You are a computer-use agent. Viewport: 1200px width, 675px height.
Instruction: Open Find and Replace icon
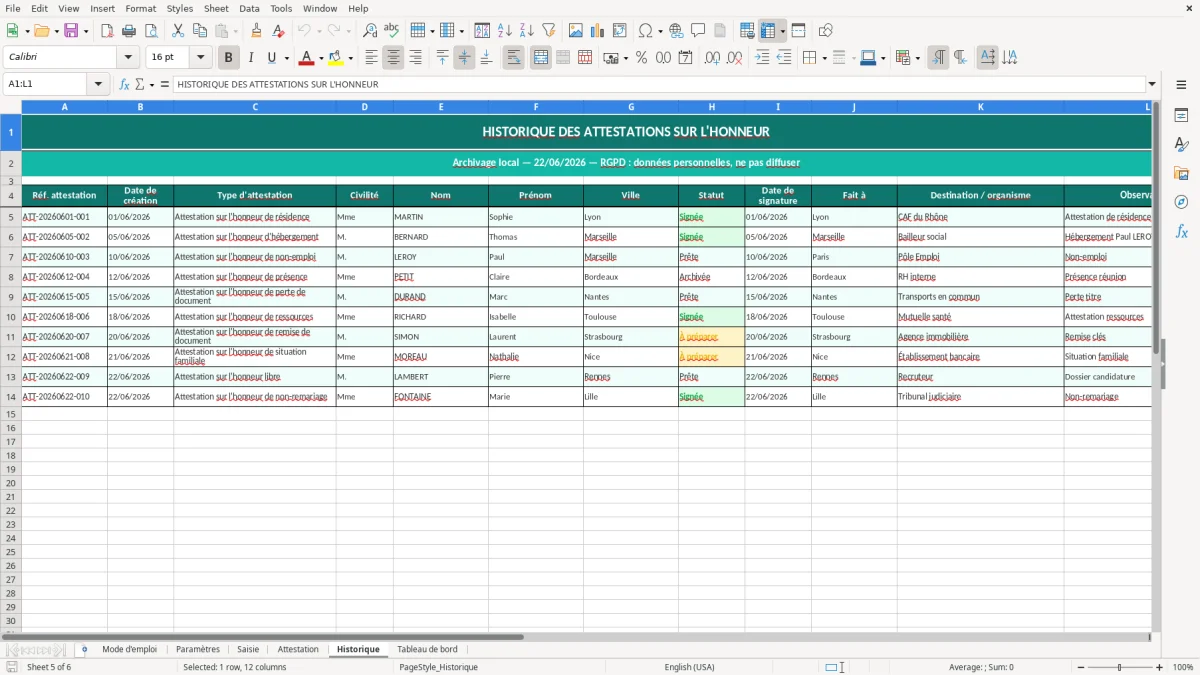(370, 31)
